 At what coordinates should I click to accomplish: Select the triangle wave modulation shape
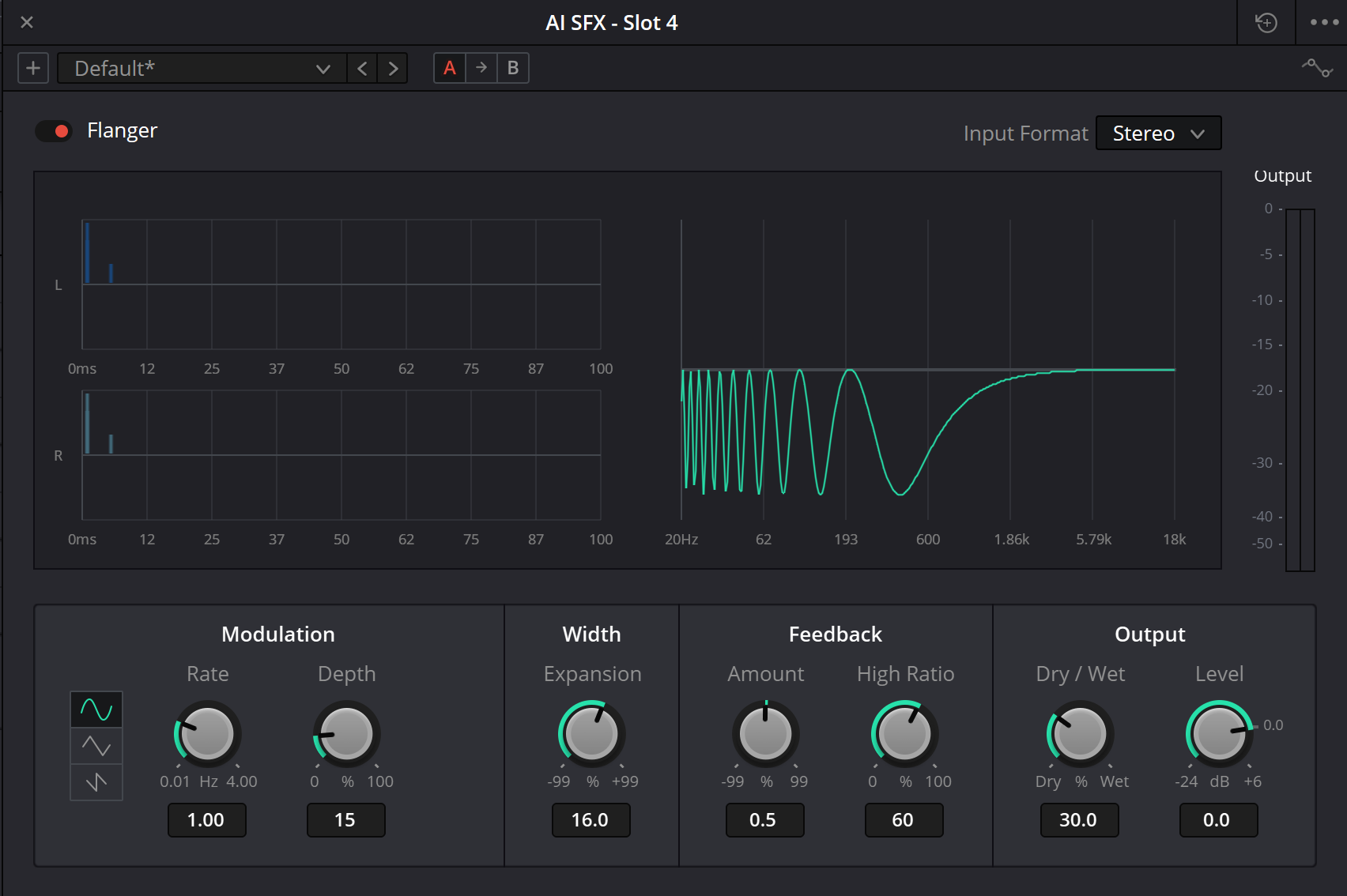point(96,746)
